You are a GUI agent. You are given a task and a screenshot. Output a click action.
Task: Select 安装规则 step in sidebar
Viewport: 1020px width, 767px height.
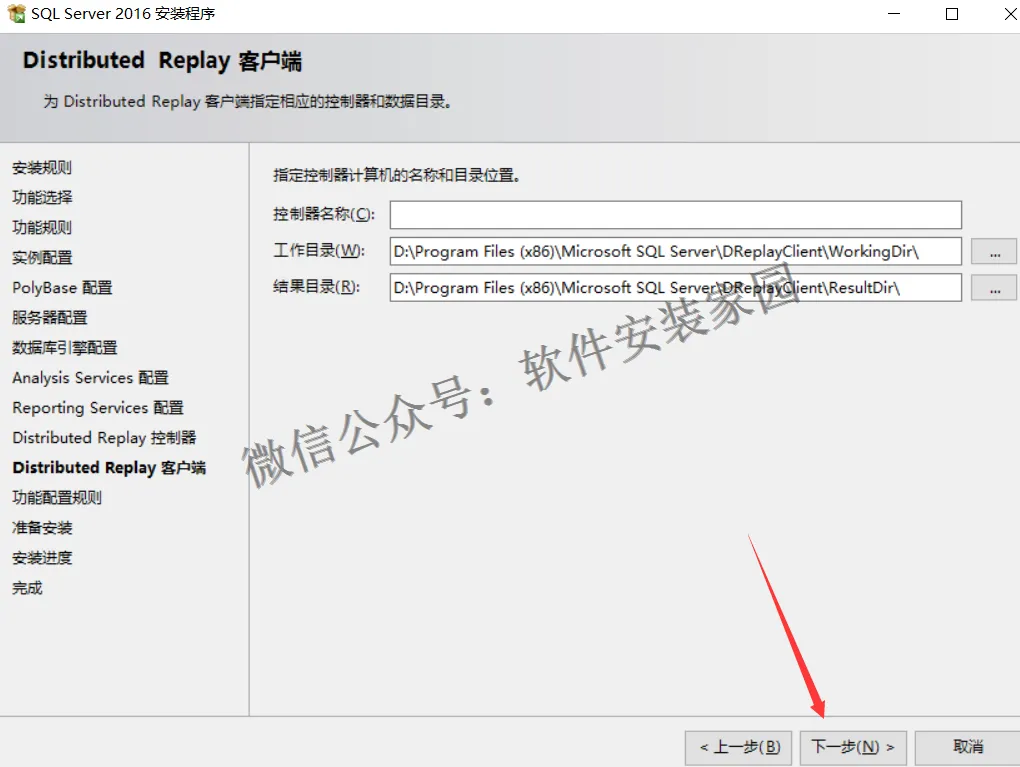pos(42,167)
